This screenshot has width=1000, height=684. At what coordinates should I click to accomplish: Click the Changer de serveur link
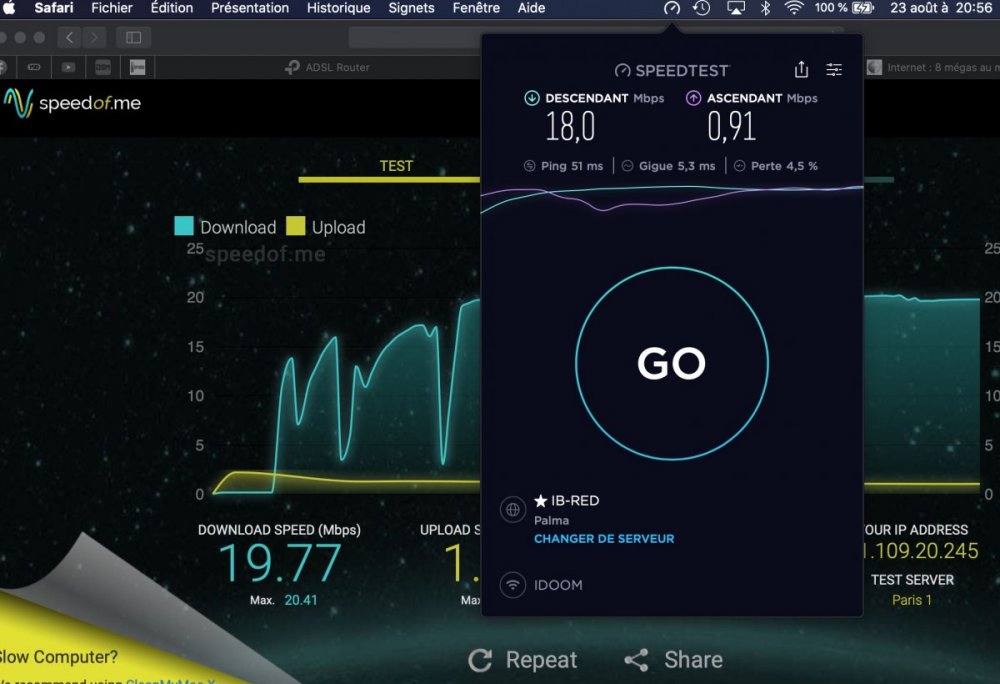coord(604,539)
